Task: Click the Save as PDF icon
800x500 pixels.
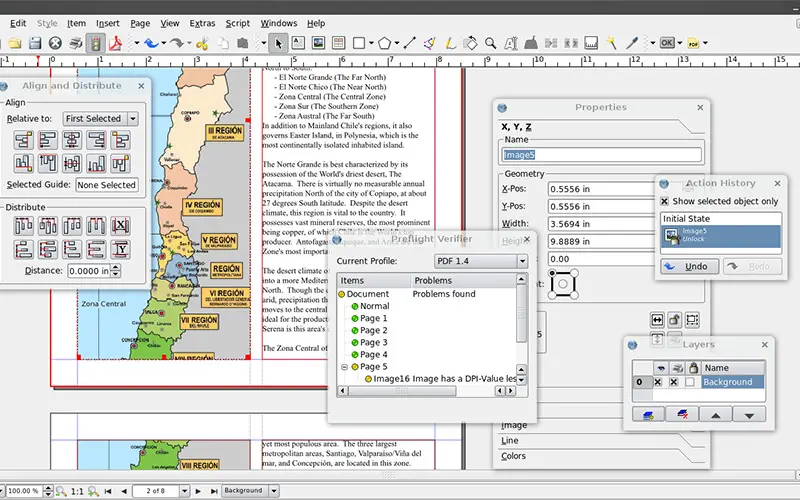Action: tap(116, 43)
